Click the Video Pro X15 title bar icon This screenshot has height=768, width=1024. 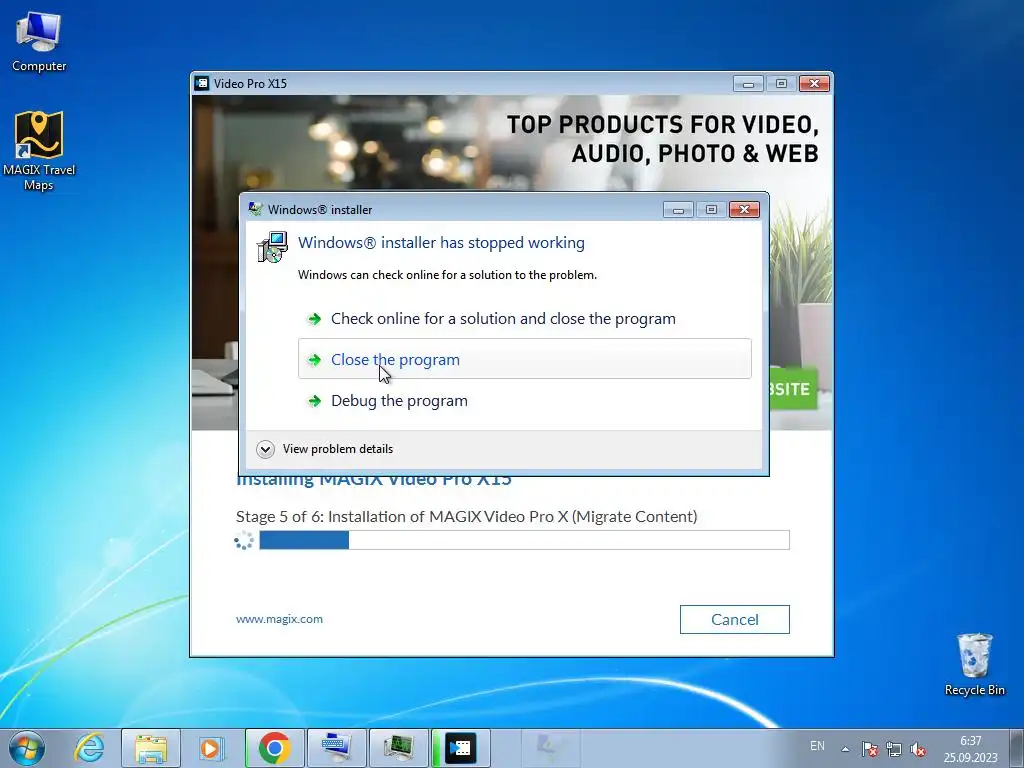pyautogui.click(x=202, y=84)
